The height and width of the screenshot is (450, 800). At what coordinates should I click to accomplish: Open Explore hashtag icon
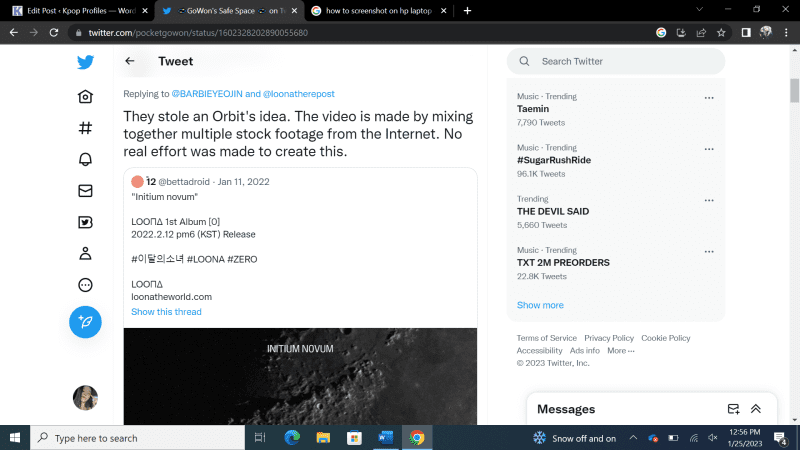(x=85, y=128)
